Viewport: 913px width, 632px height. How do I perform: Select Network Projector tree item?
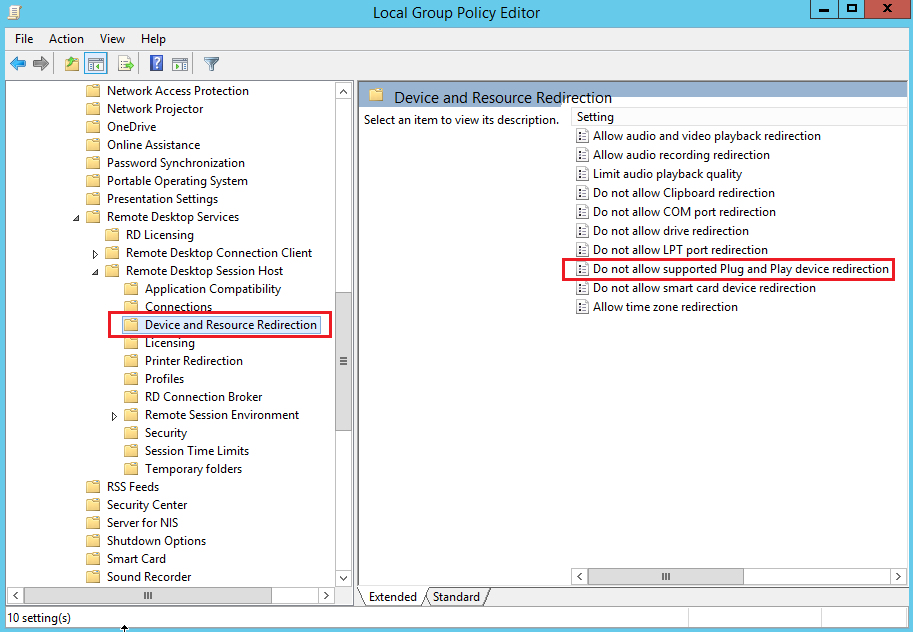155,109
